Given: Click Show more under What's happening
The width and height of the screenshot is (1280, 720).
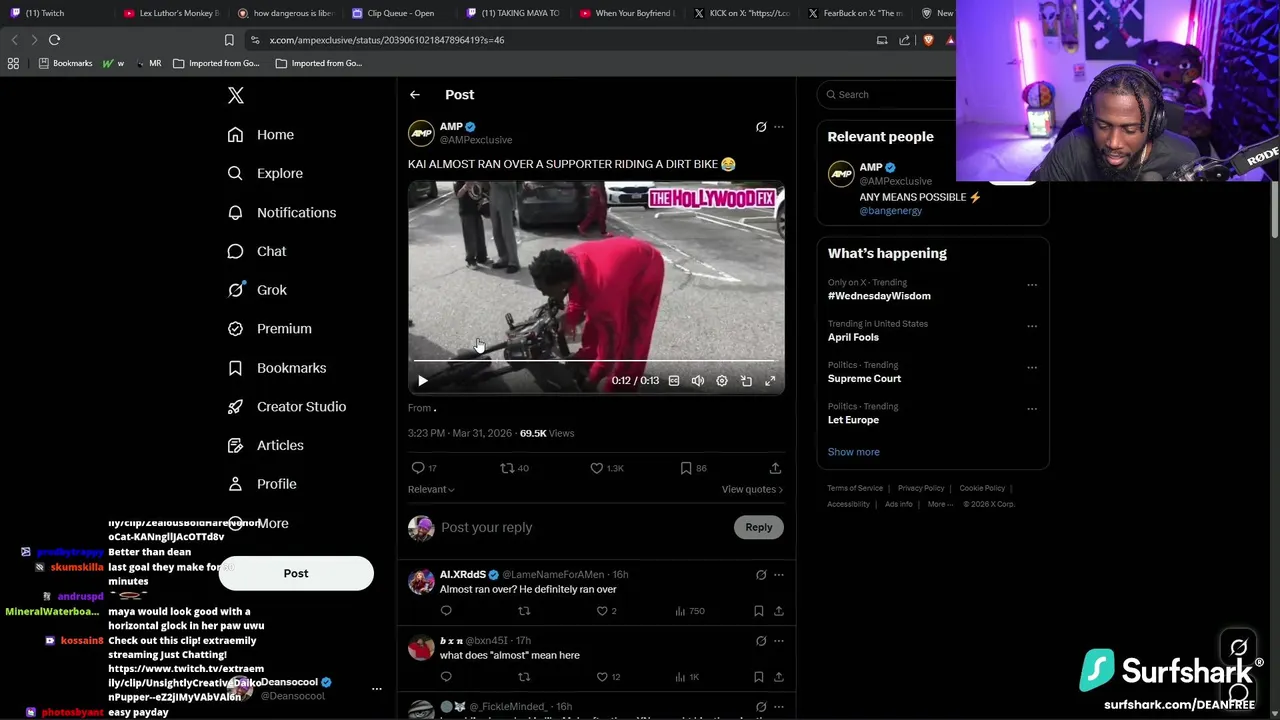Looking at the screenshot, I should 853,452.
